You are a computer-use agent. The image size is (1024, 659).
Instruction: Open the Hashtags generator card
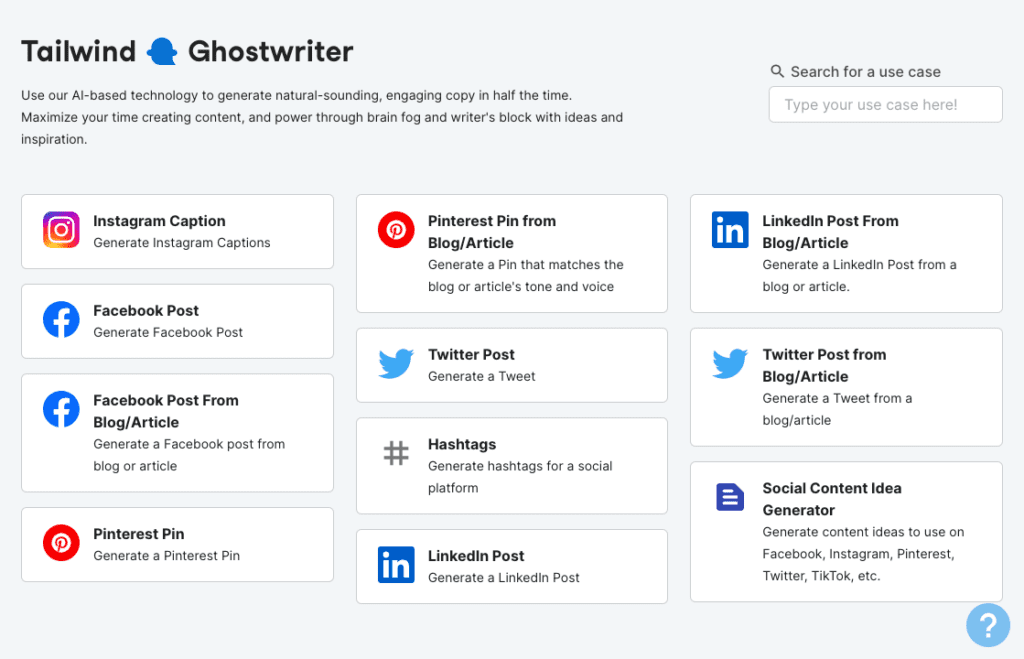512,465
